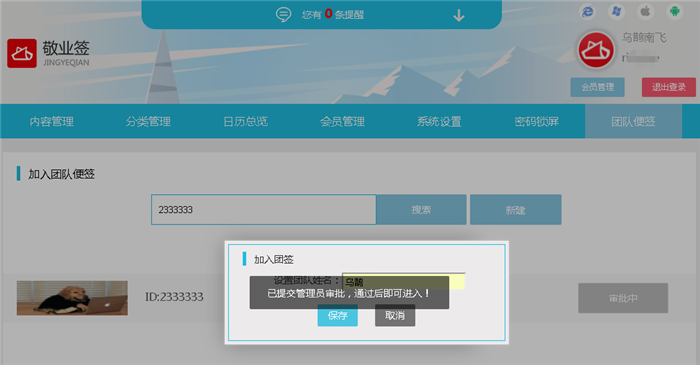Image resolution: width=700 pixels, height=365 pixels.
Task: Expand reminders with the down arrow
Action: 458,16
